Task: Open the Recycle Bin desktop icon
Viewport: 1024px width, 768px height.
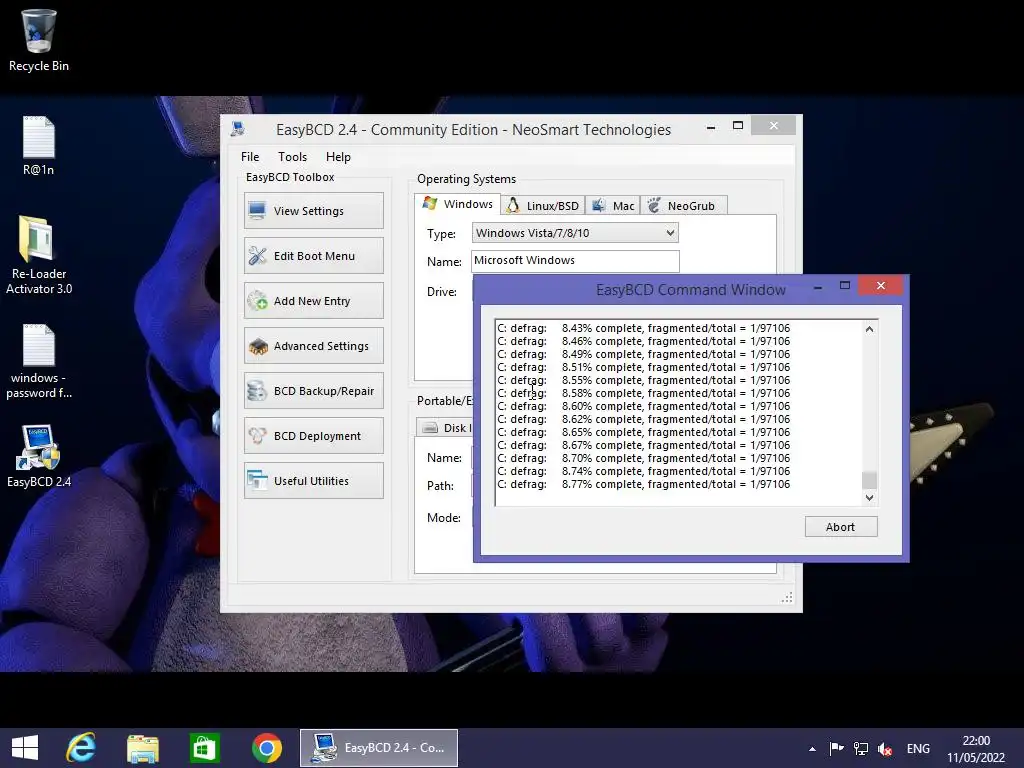Action: [39, 40]
